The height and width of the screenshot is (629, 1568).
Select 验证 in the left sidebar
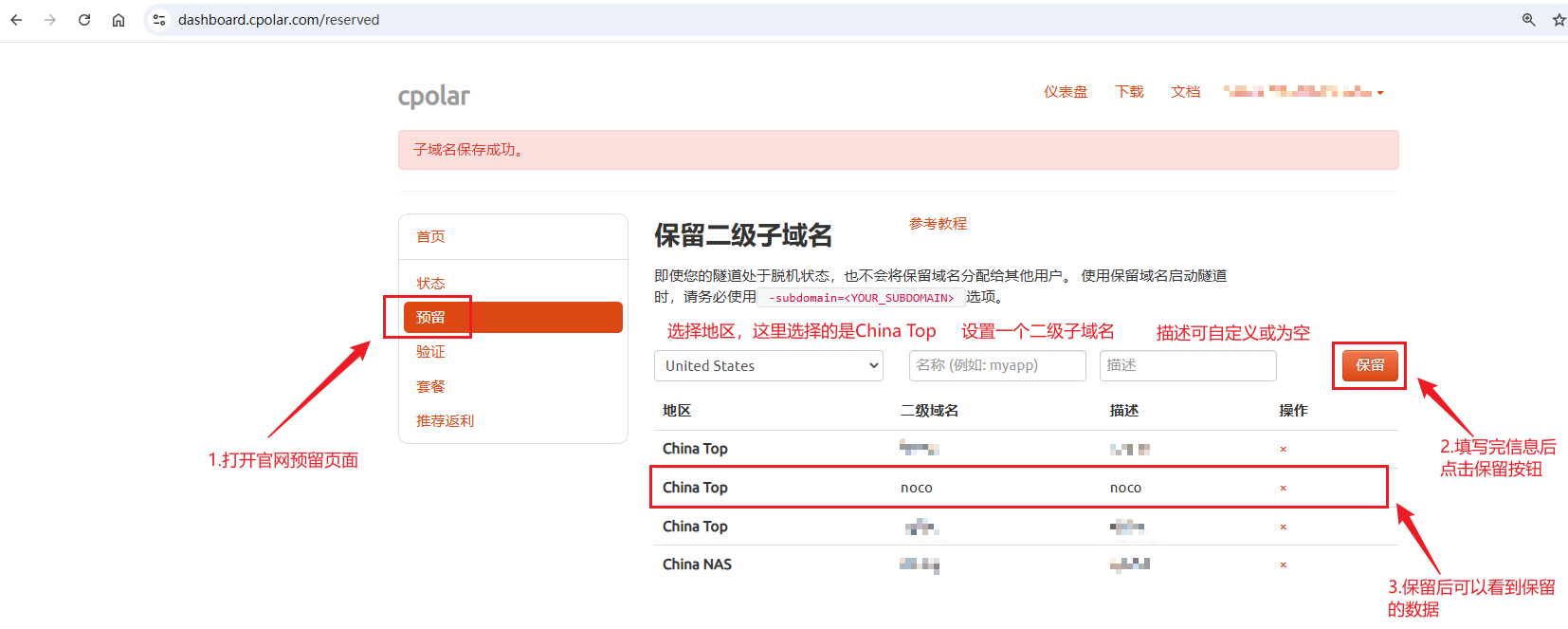(430, 352)
